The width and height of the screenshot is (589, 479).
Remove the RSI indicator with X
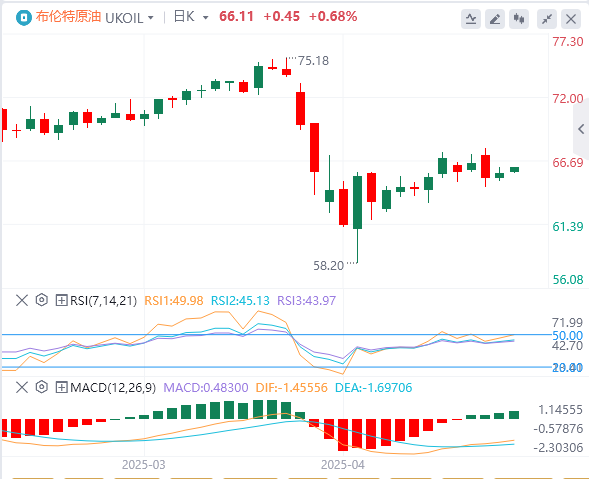pyautogui.click(x=22, y=301)
